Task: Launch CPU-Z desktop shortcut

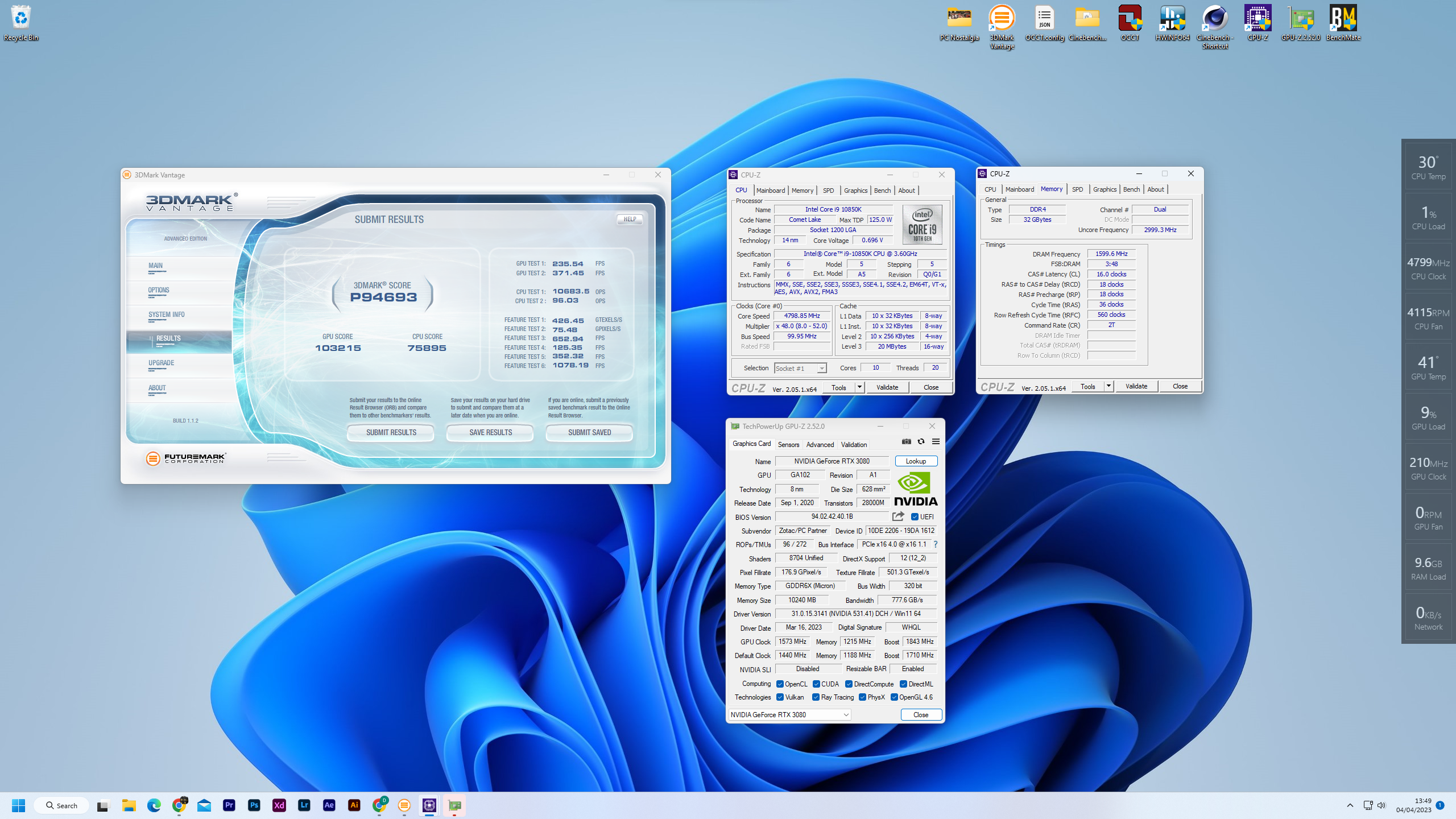Action: (1258, 23)
